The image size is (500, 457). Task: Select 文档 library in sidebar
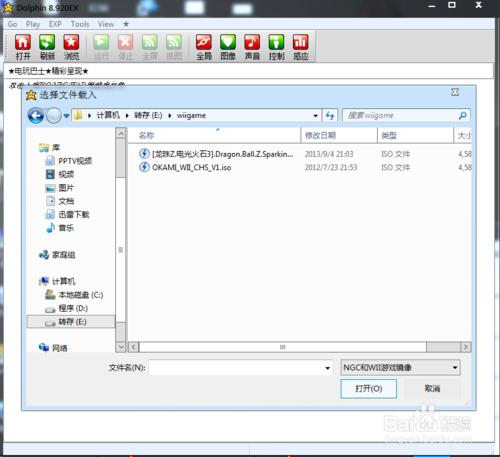pyautogui.click(x=60, y=201)
